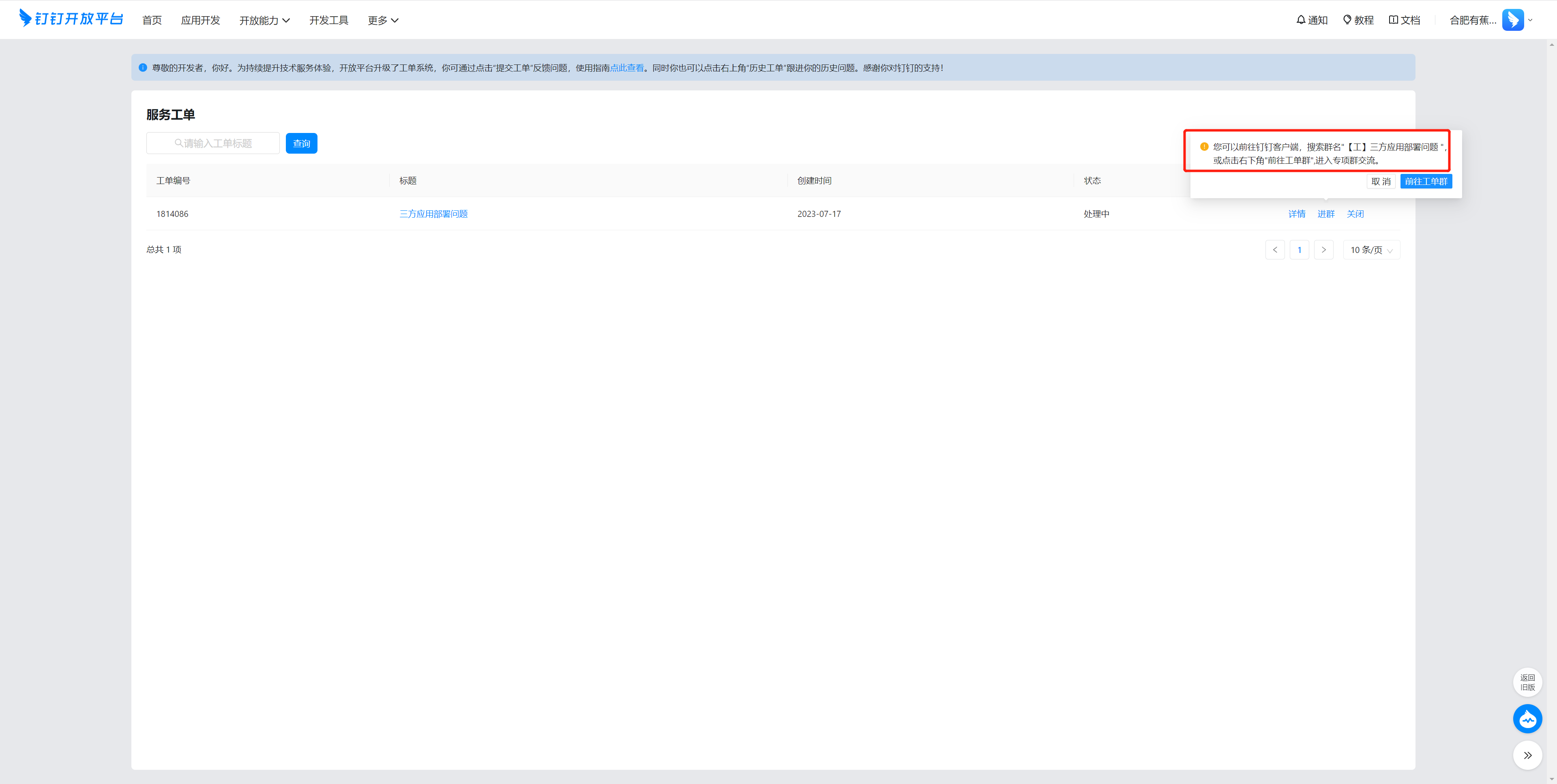The image size is (1557, 784).
Task: Expand the 更多 dropdown menu
Action: click(383, 20)
